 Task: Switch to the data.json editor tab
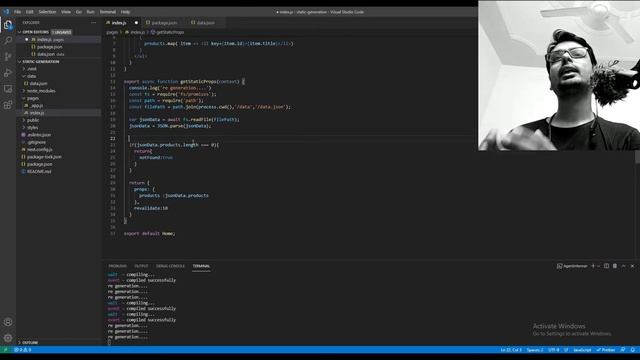(203, 23)
